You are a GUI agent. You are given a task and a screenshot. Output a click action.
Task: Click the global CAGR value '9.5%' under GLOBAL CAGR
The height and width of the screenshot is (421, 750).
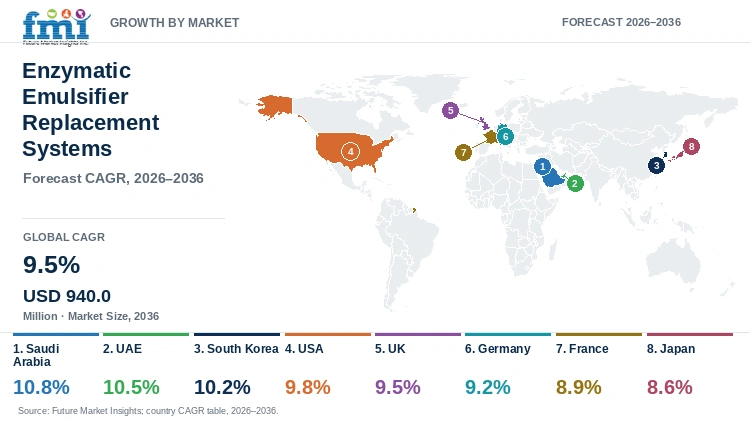point(52,265)
